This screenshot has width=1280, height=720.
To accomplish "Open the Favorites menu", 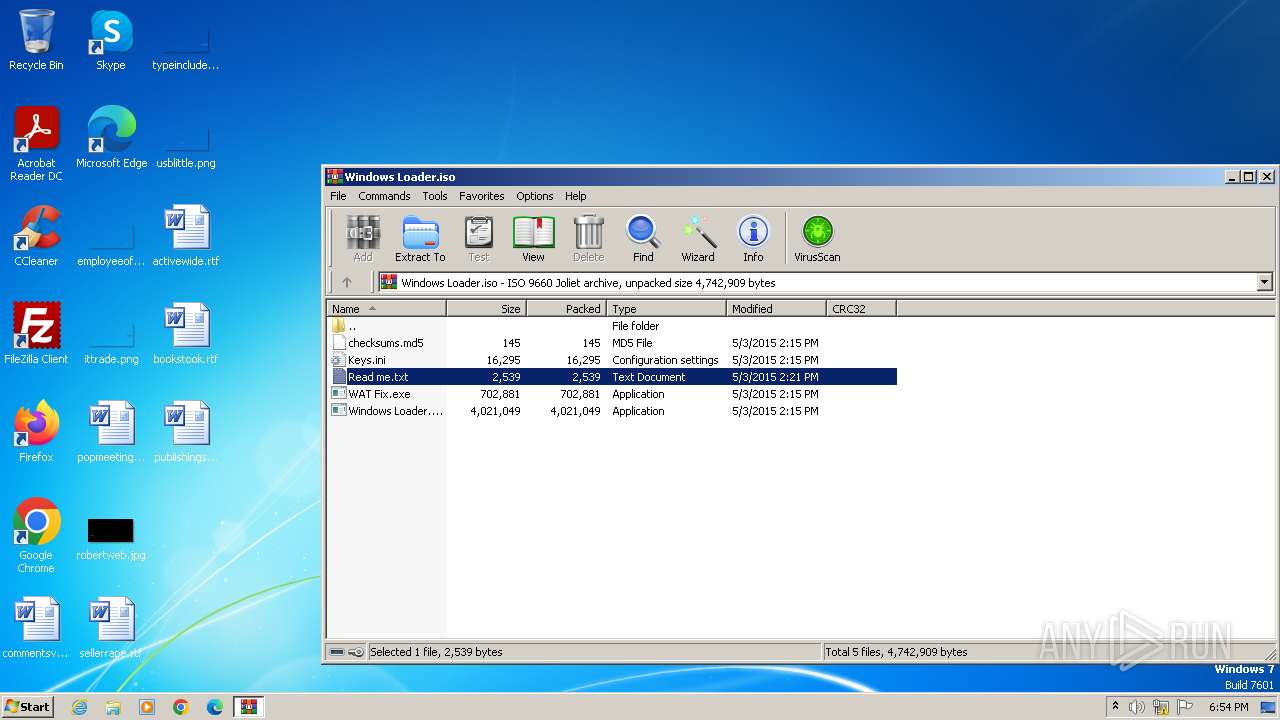I will click(x=482, y=196).
